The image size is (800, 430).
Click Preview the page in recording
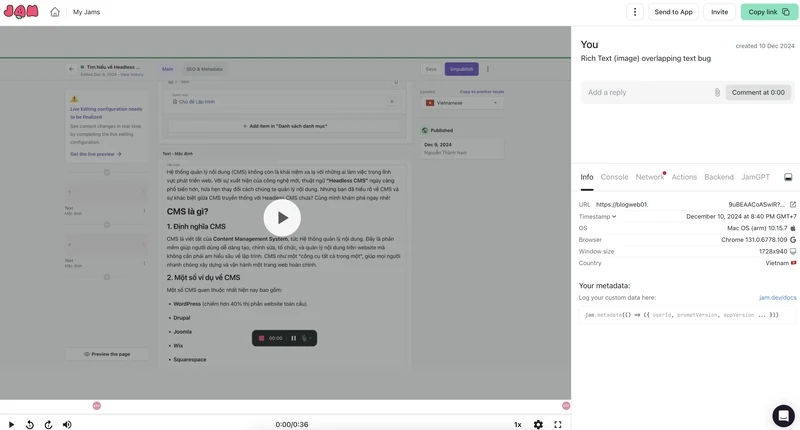[107, 354]
